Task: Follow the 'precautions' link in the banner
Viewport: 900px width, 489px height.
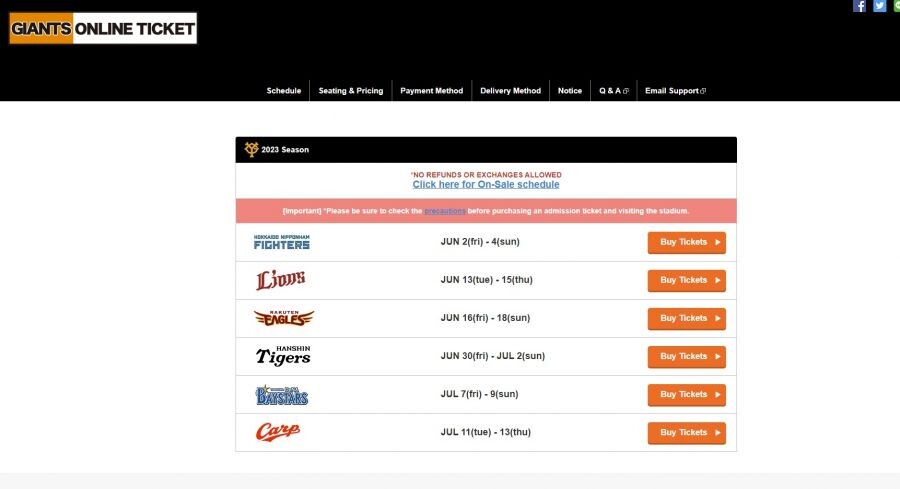Action: 445,211
